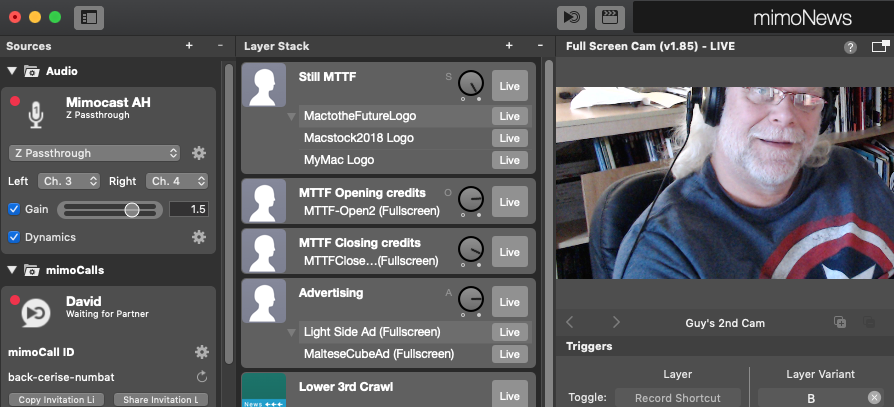Toggle the Gain checkbox
The width and height of the screenshot is (894, 407).
point(14,209)
